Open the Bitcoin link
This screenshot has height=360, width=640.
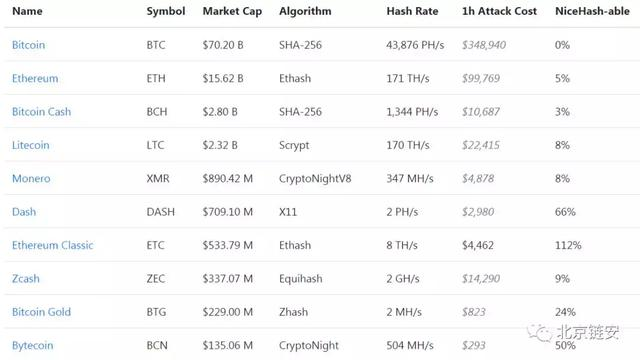[29, 45]
